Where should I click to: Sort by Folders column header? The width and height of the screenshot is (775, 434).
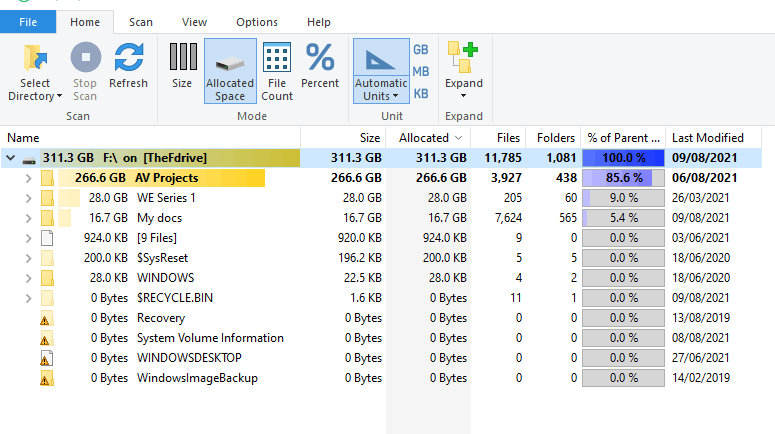coord(553,138)
